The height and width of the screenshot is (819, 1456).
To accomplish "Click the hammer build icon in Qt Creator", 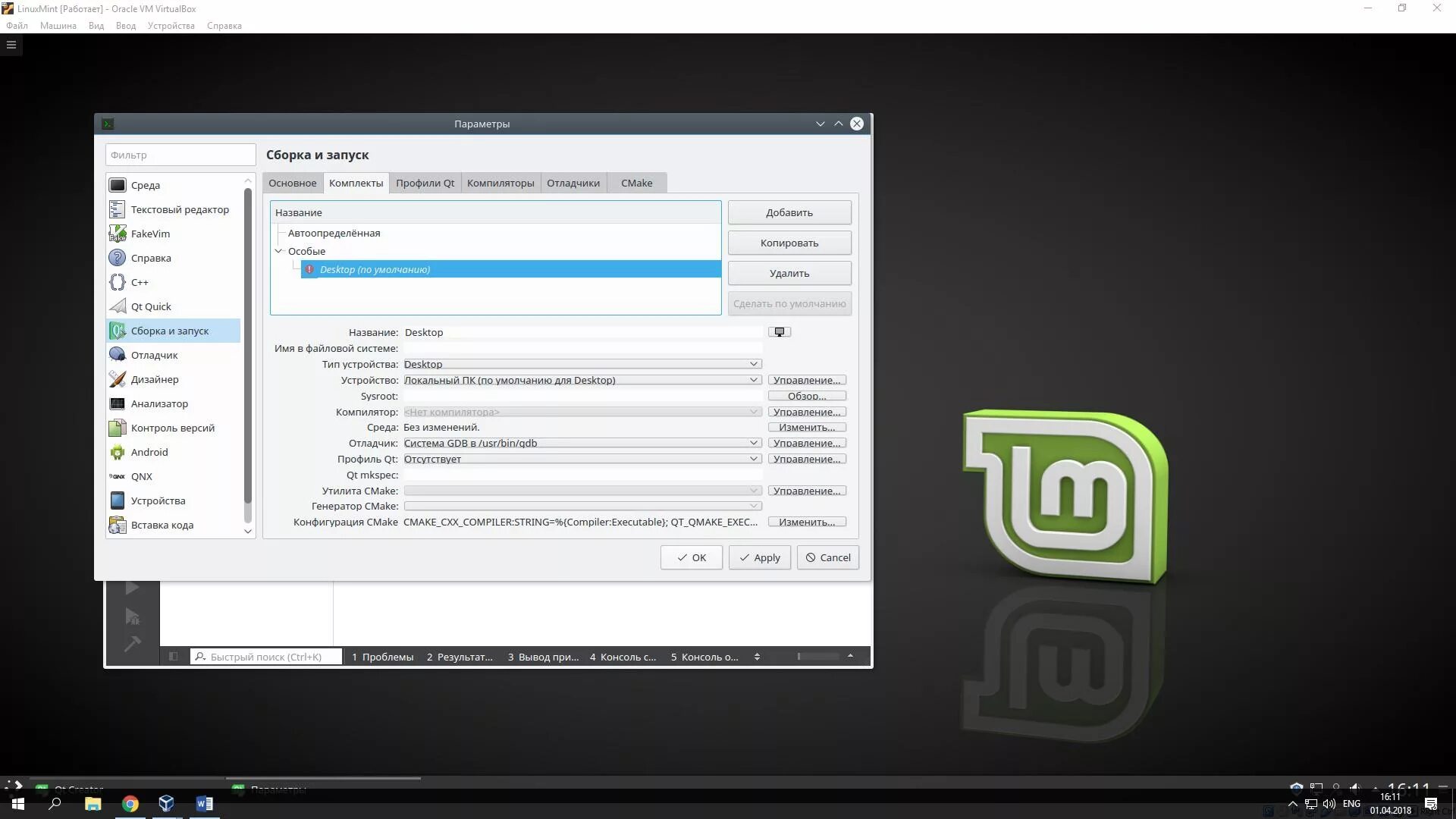I will click(x=132, y=644).
